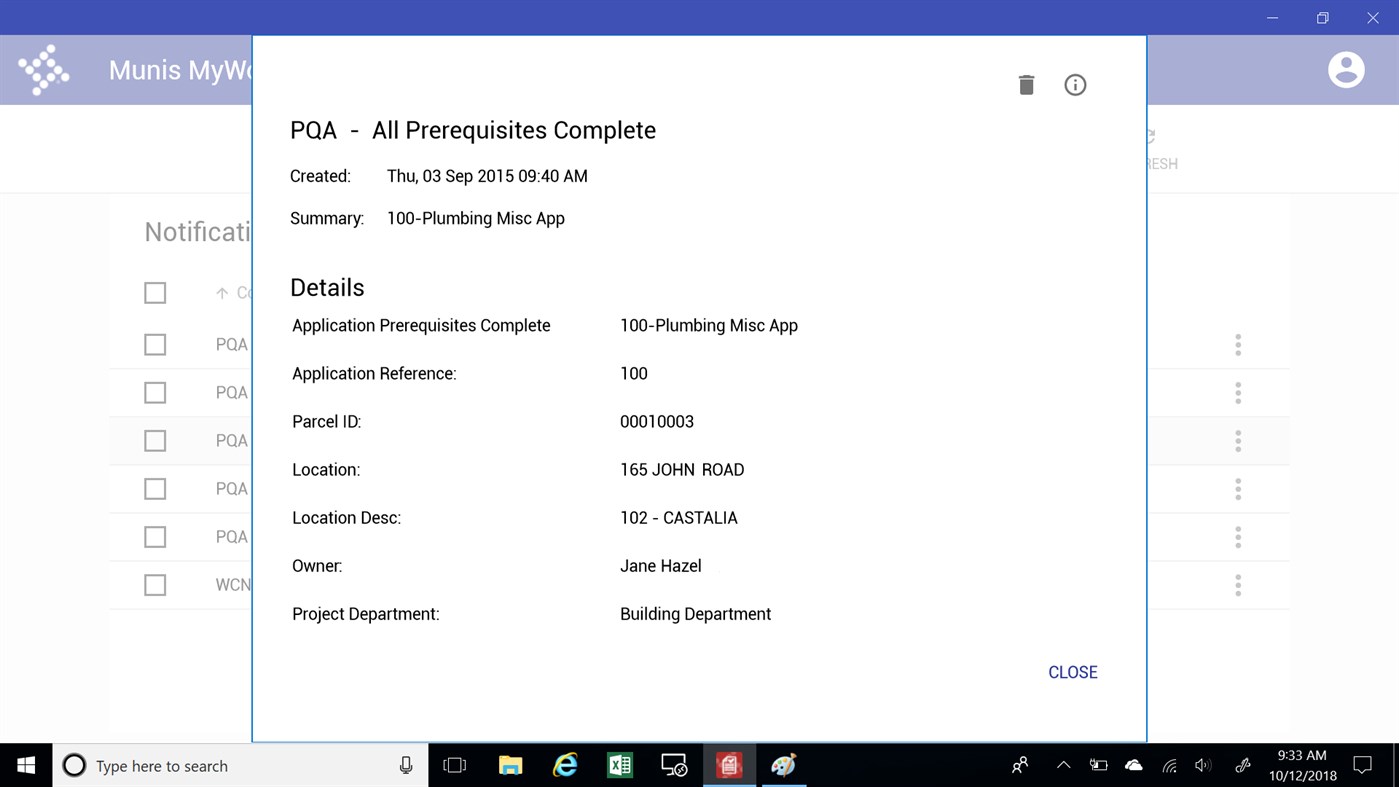1399x787 pixels.
Task: Click the ascending sort arrow on the Created column
Action: (x=222, y=292)
